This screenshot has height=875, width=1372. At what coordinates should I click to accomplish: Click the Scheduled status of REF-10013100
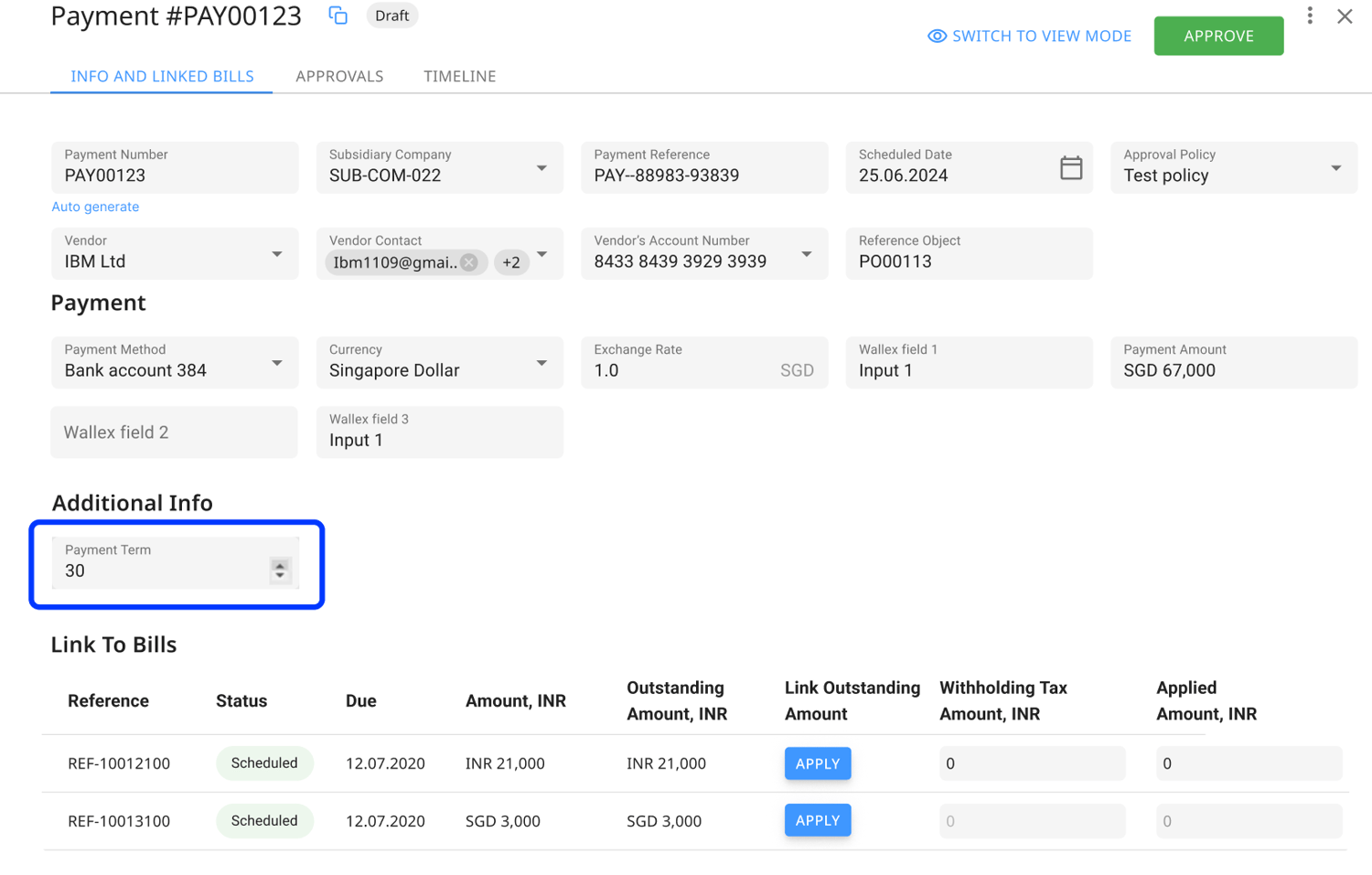pyautogui.click(x=264, y=821)
